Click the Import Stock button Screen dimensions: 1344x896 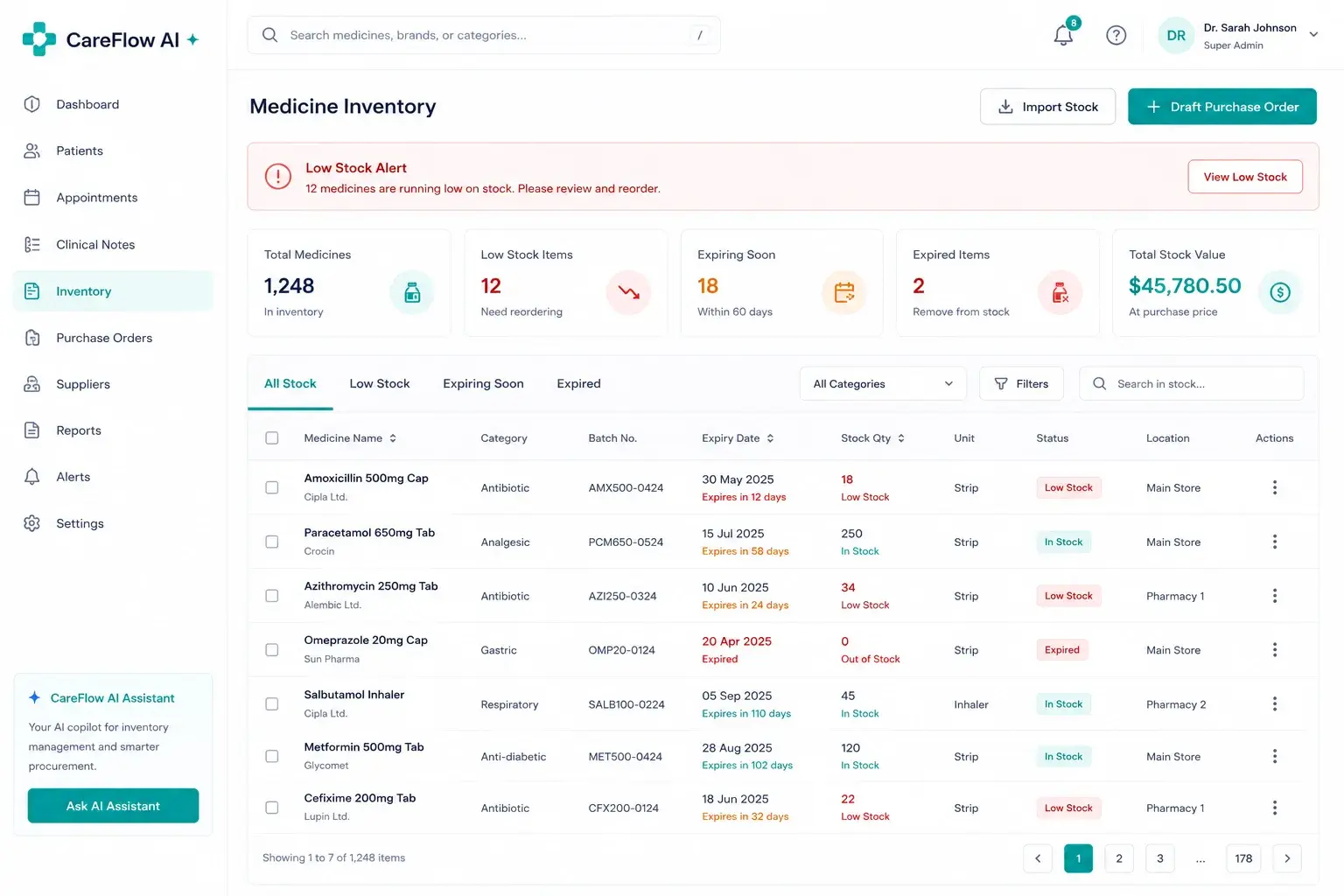click(x=1047, y=107)
